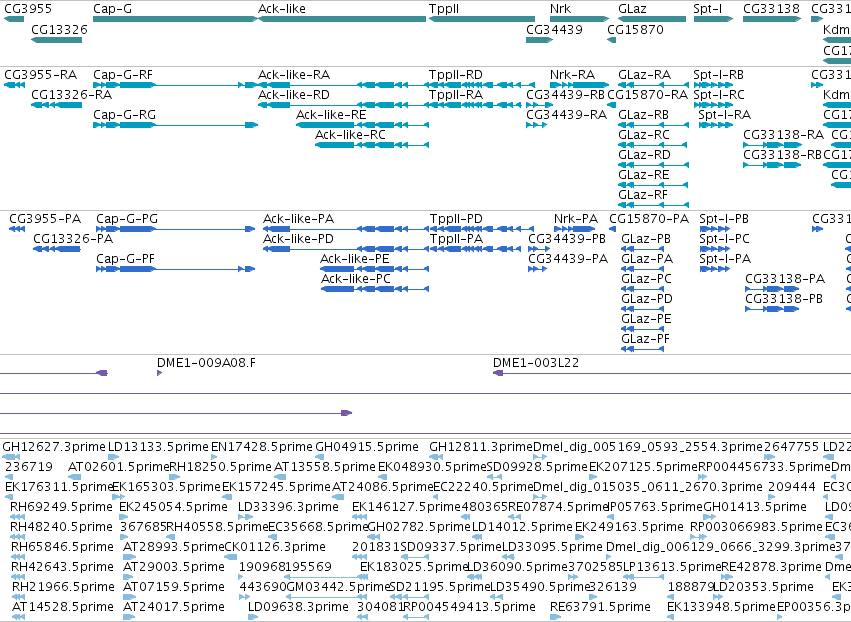Click EST GH12627.3prime
Image resolution: width=851 pixels, height=622 pixels.
[x=54, y=447]
